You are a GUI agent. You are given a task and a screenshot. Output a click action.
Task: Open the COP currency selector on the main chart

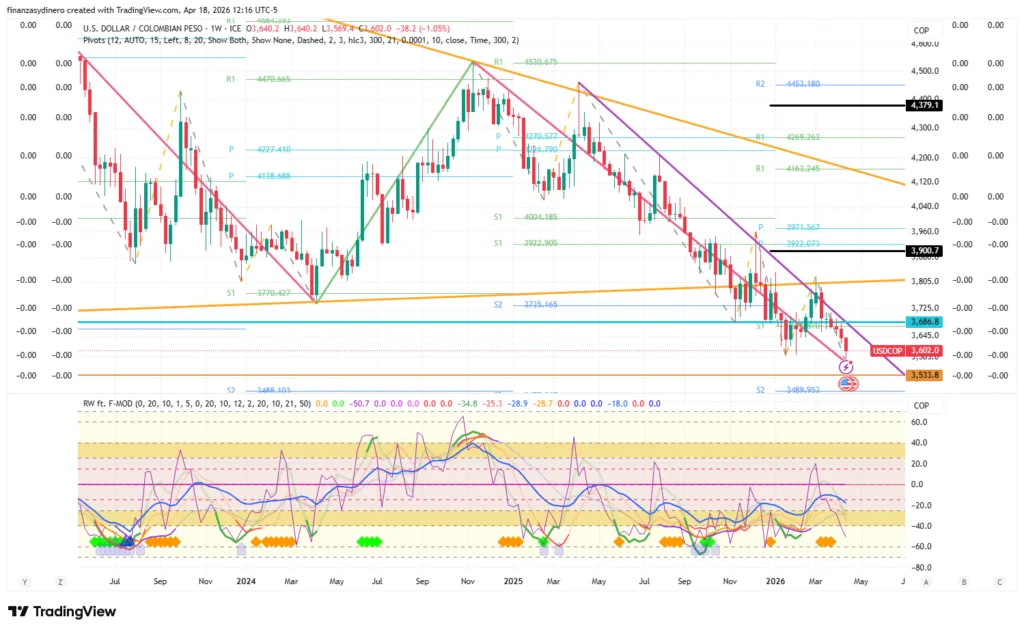(921, 30)
